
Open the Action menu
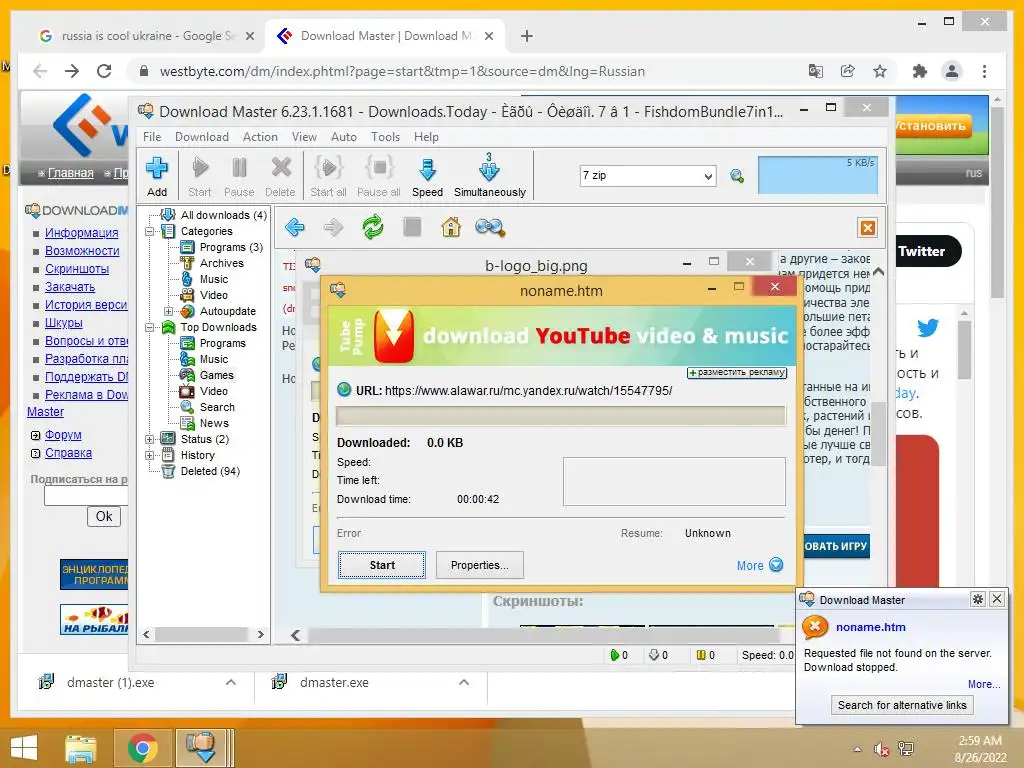260,137
